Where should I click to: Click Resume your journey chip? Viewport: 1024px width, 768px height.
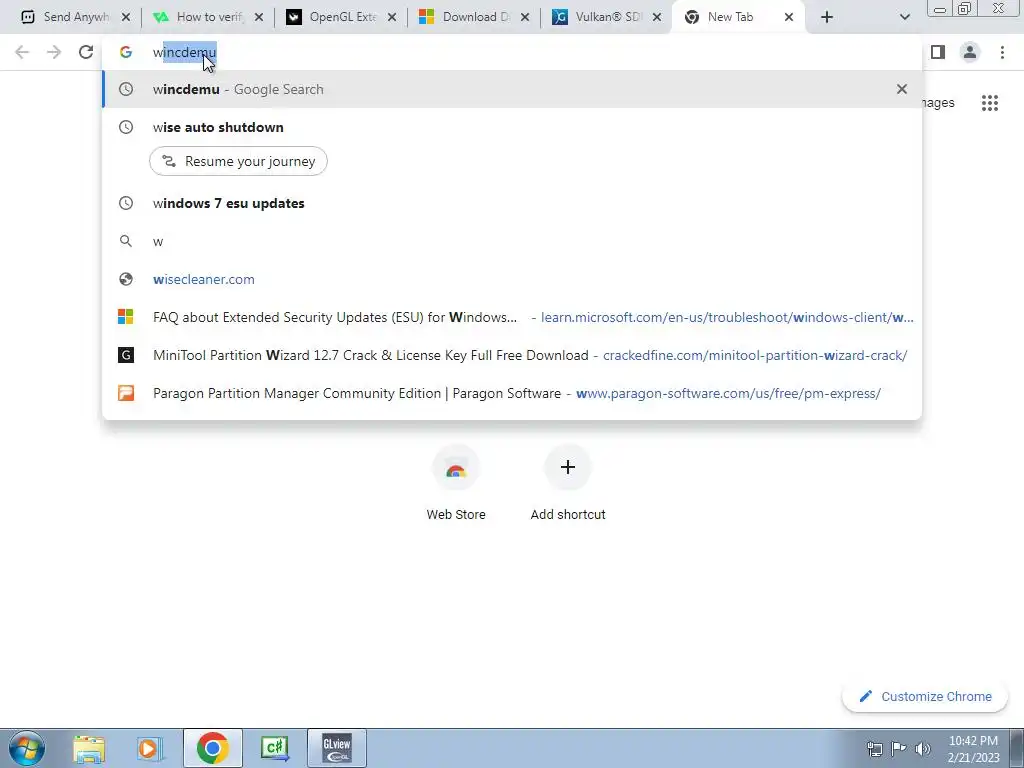[238, 161]
